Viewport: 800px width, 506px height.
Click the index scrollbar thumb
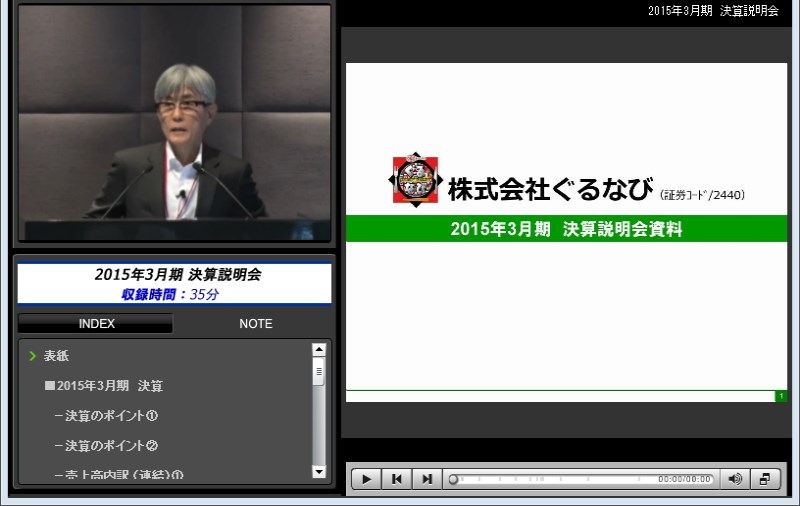click(319, 371)
